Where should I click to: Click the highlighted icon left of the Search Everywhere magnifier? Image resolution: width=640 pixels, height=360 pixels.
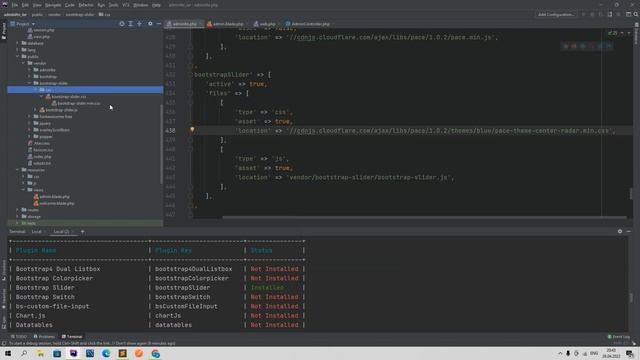coord(629,14)
